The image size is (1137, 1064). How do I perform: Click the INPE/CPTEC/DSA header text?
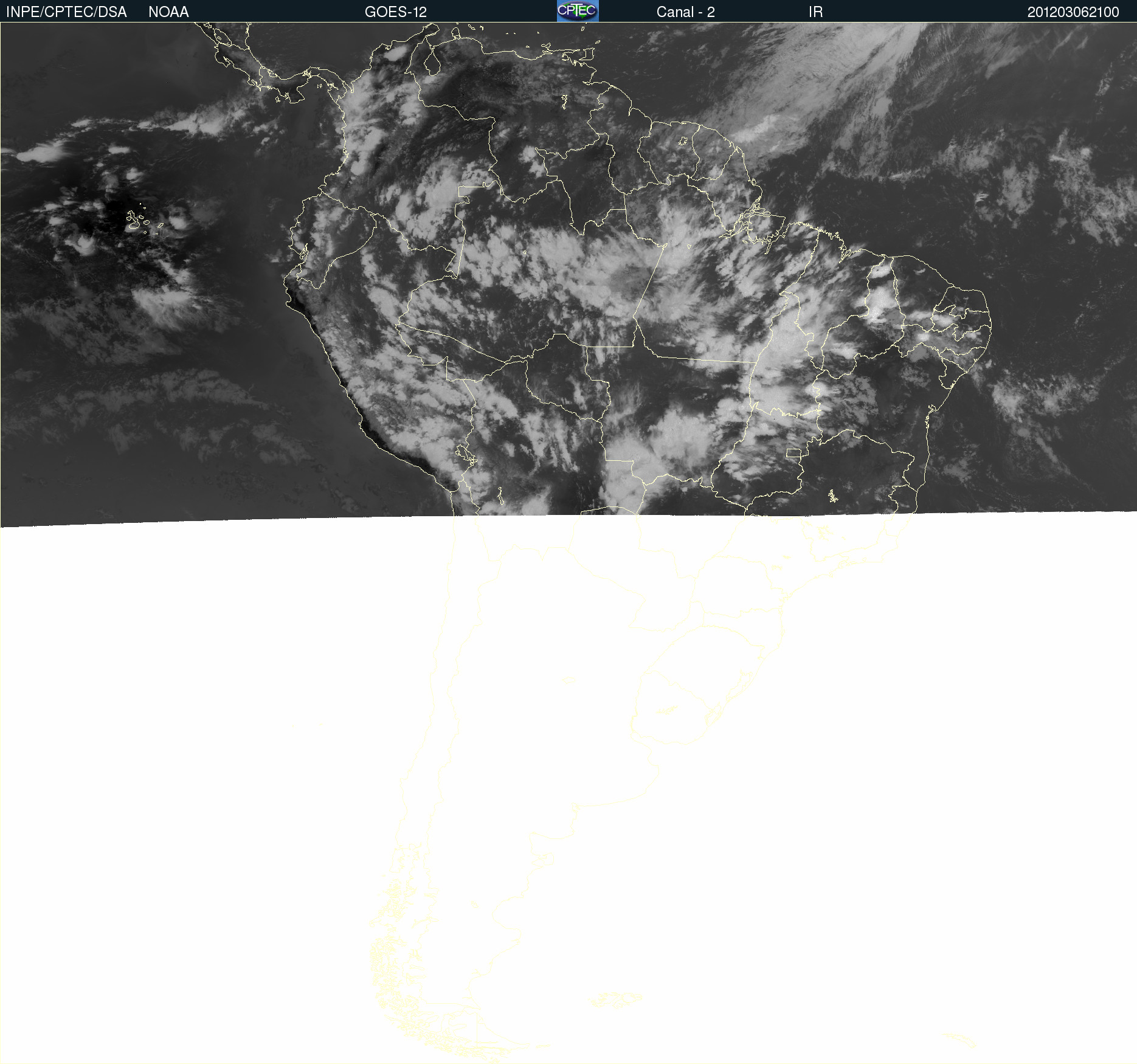(66, 12)
